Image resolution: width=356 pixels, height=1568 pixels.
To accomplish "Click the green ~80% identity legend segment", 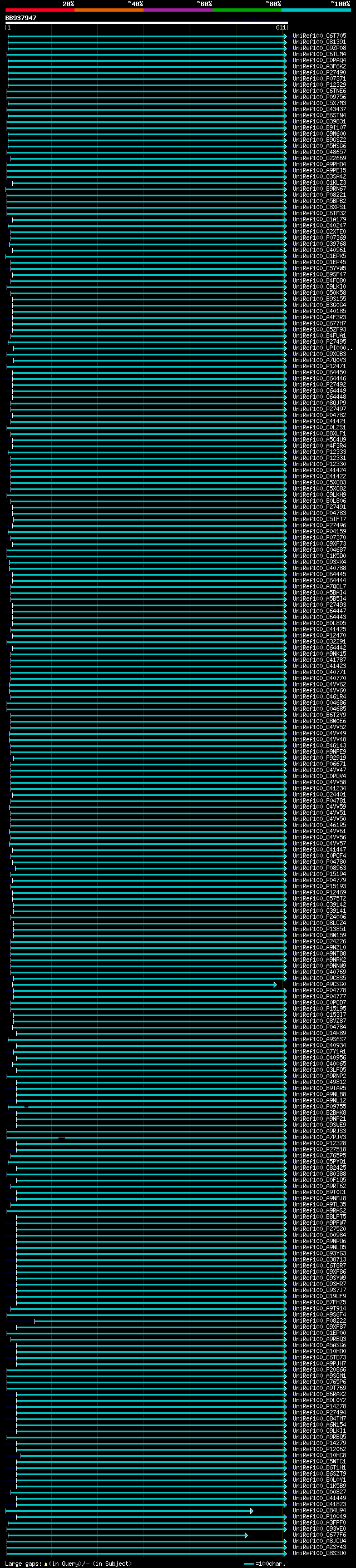I will 247,10.
